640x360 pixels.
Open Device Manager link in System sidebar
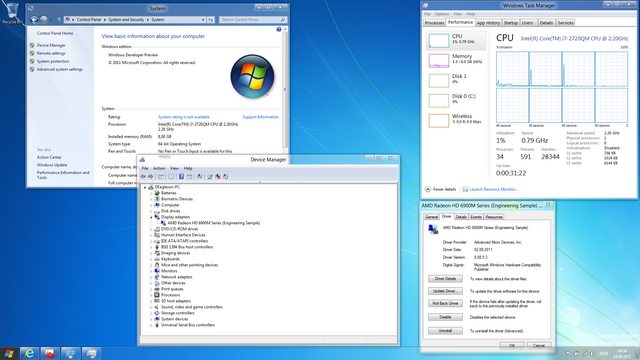click(x=51, y=45)
